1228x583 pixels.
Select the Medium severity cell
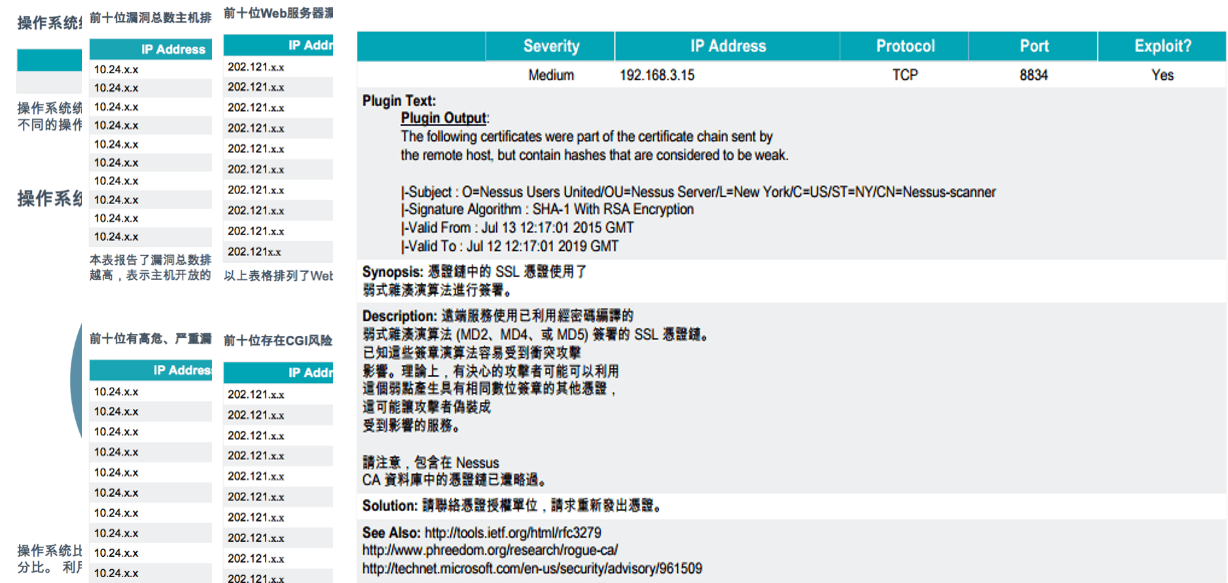tap(551, 75)
